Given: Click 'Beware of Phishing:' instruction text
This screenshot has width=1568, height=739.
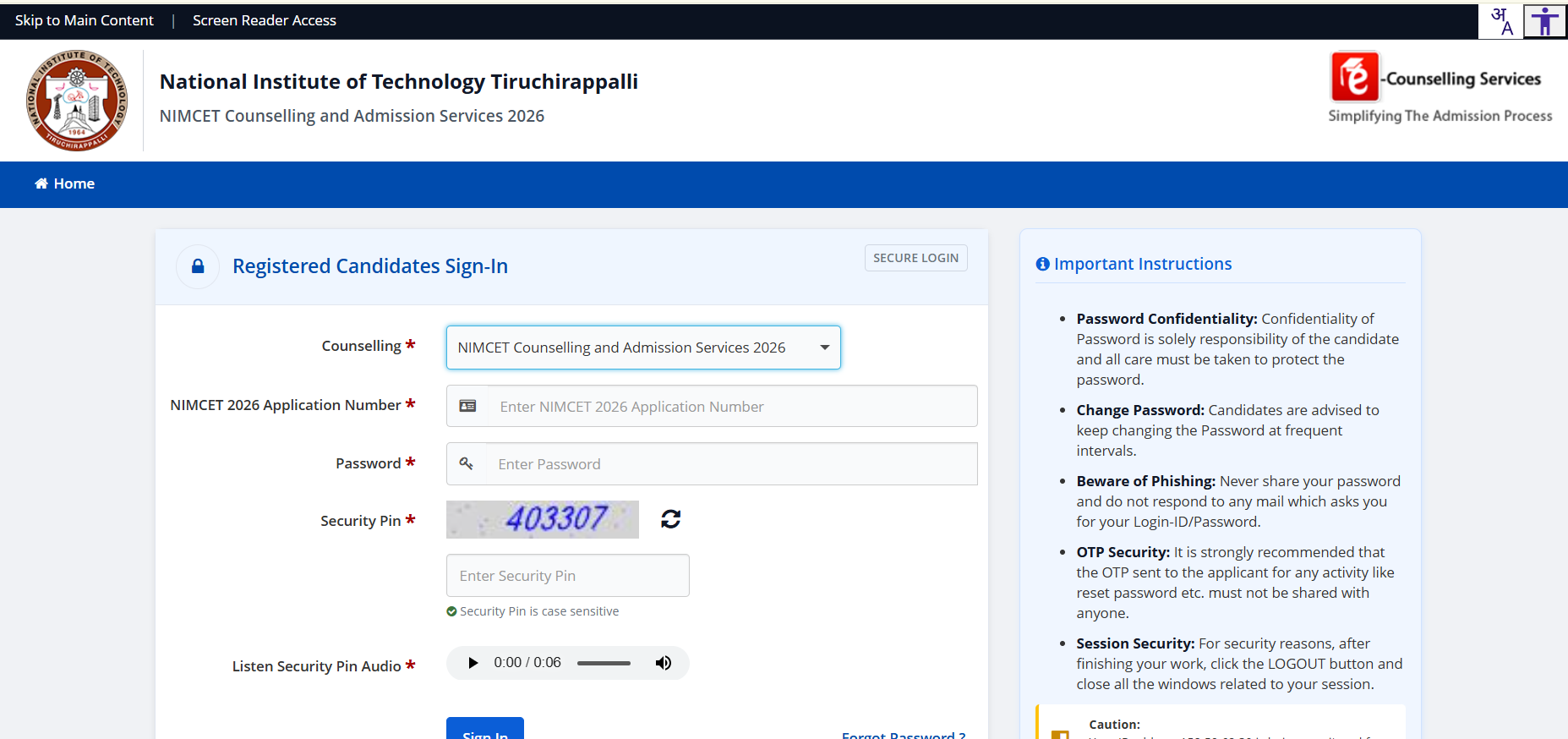Looking at the screenshot, I should pos(1146,481).
